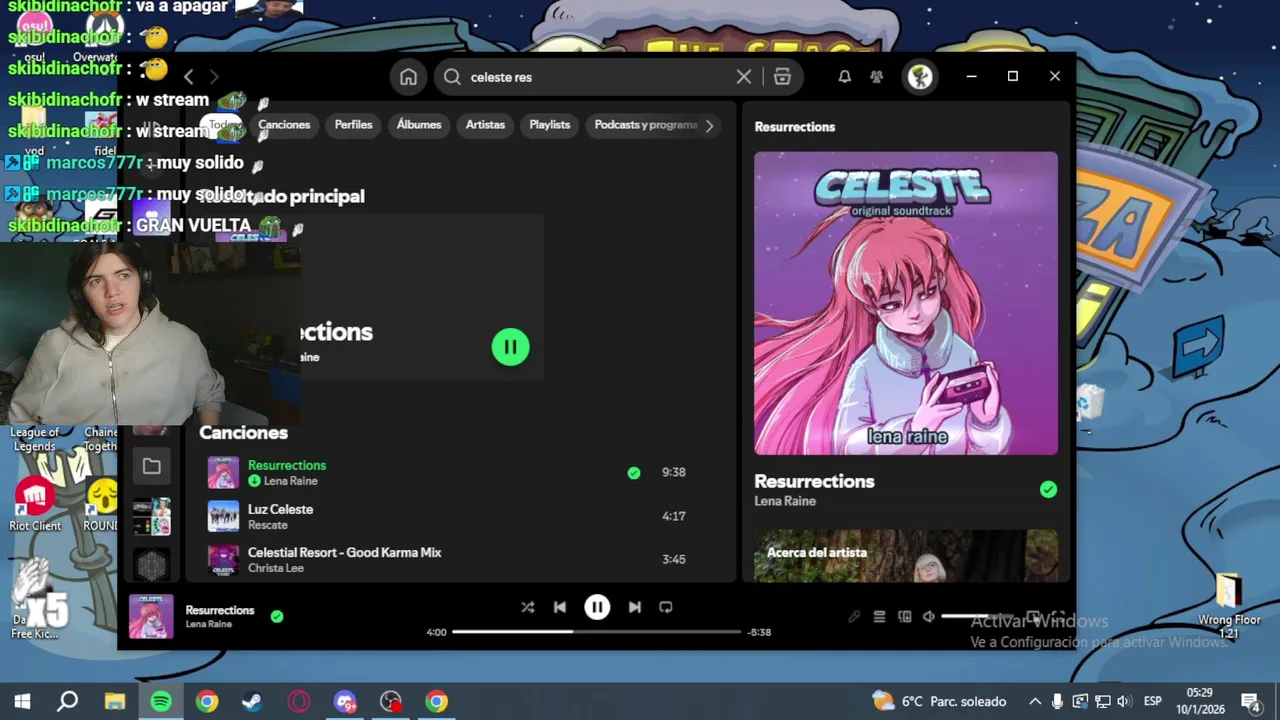Open Opera GX from the taskbar
1280x720 pixels.
[x=298, y=701]
